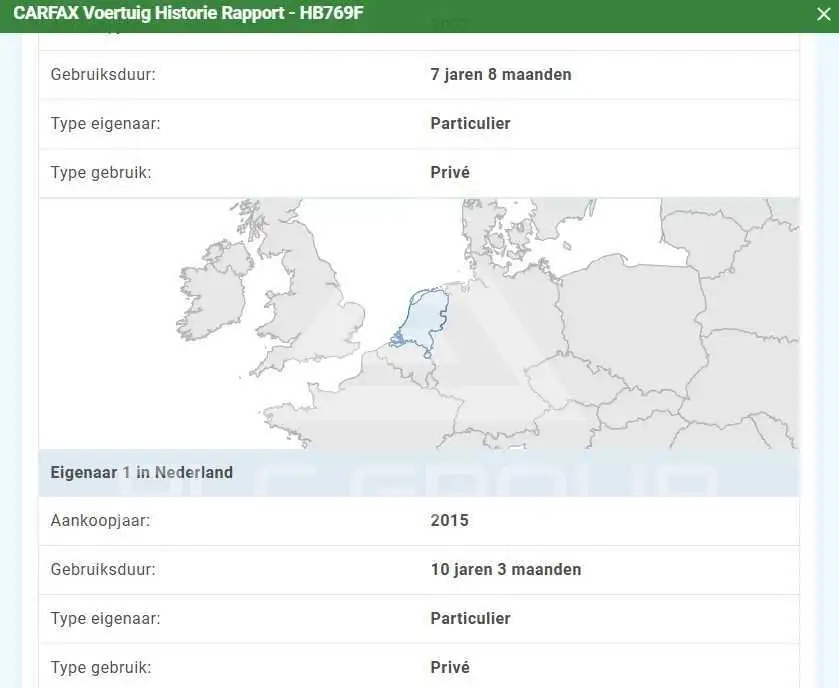Click the Eigenaar 1 in Nederland header

tap(142, 472)
